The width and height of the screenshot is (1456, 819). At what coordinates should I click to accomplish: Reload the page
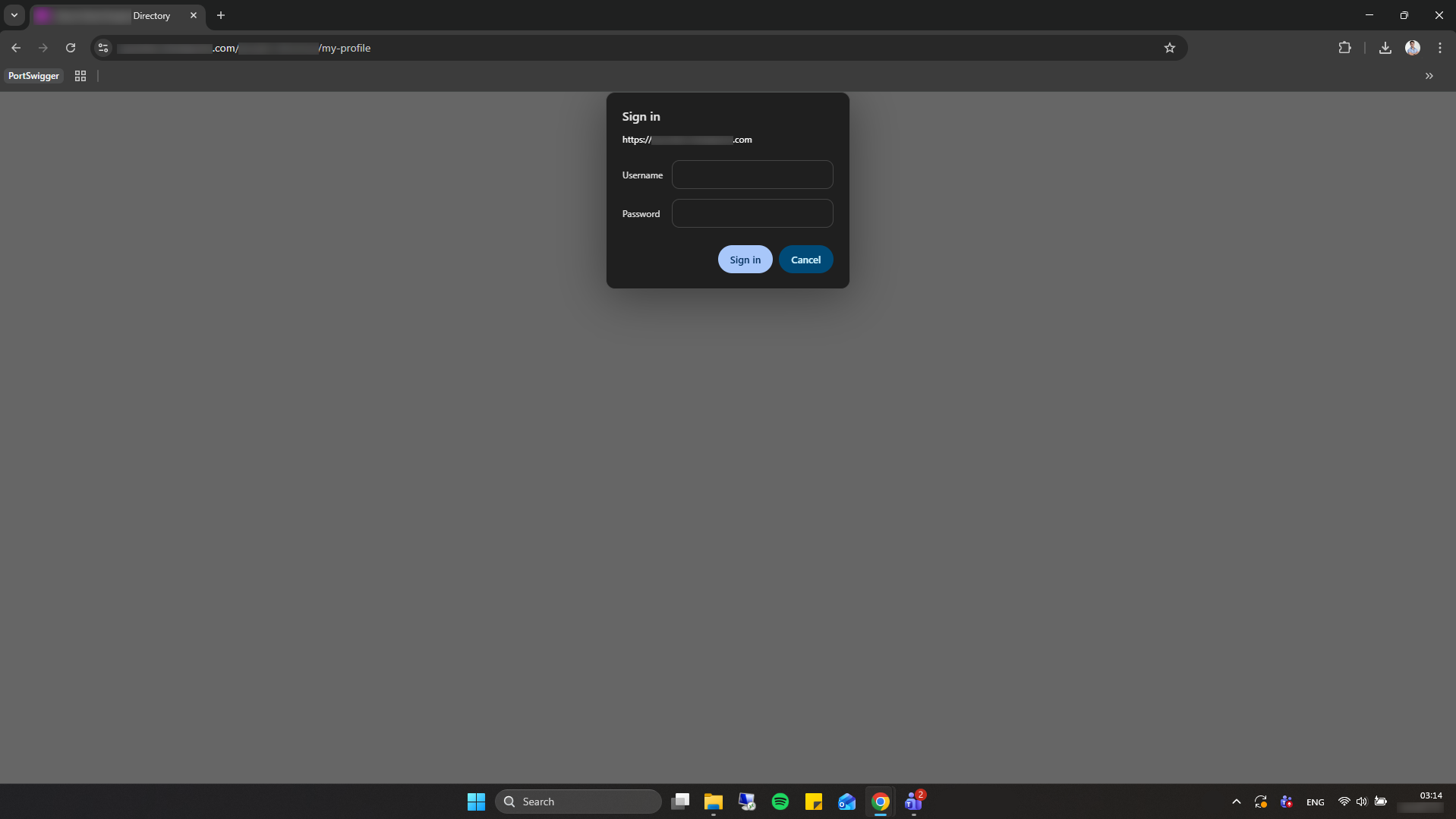(71, 48)
